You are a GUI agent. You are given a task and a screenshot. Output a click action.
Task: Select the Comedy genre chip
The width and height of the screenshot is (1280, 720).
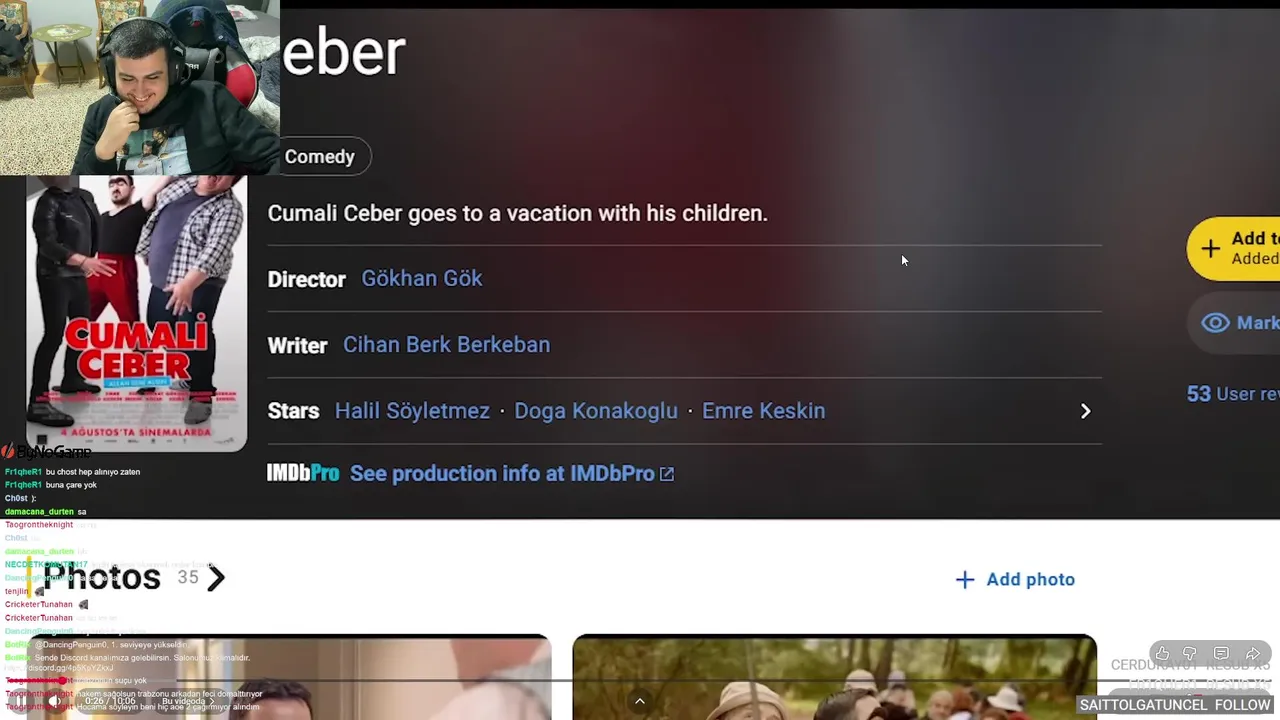tap(320, 157)
